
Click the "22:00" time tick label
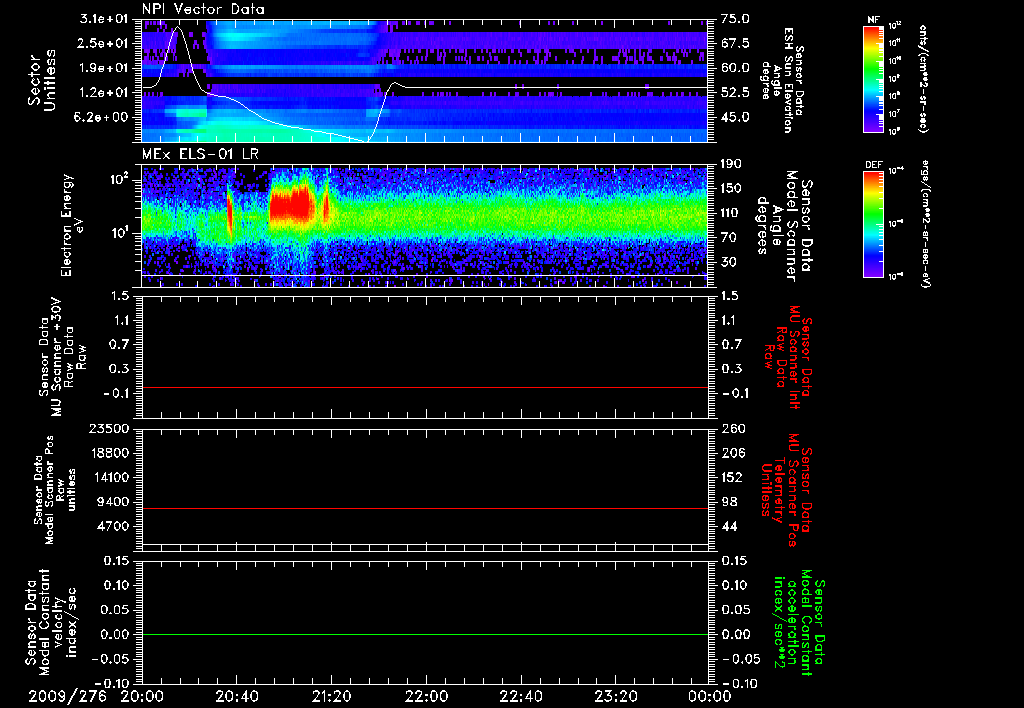coord(426,696)
